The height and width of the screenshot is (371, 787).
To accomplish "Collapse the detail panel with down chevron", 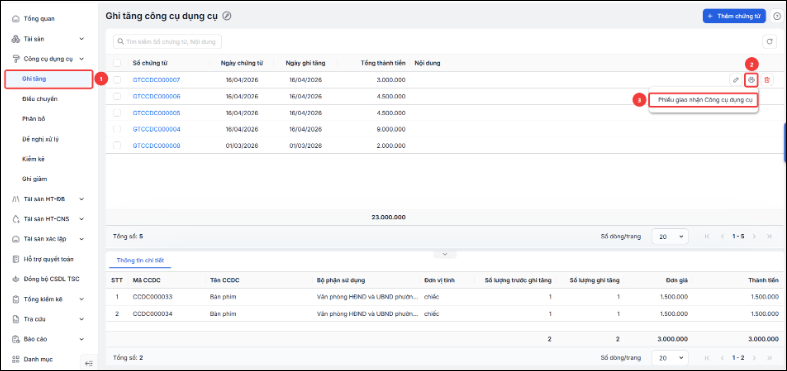I will coord(445,254).
